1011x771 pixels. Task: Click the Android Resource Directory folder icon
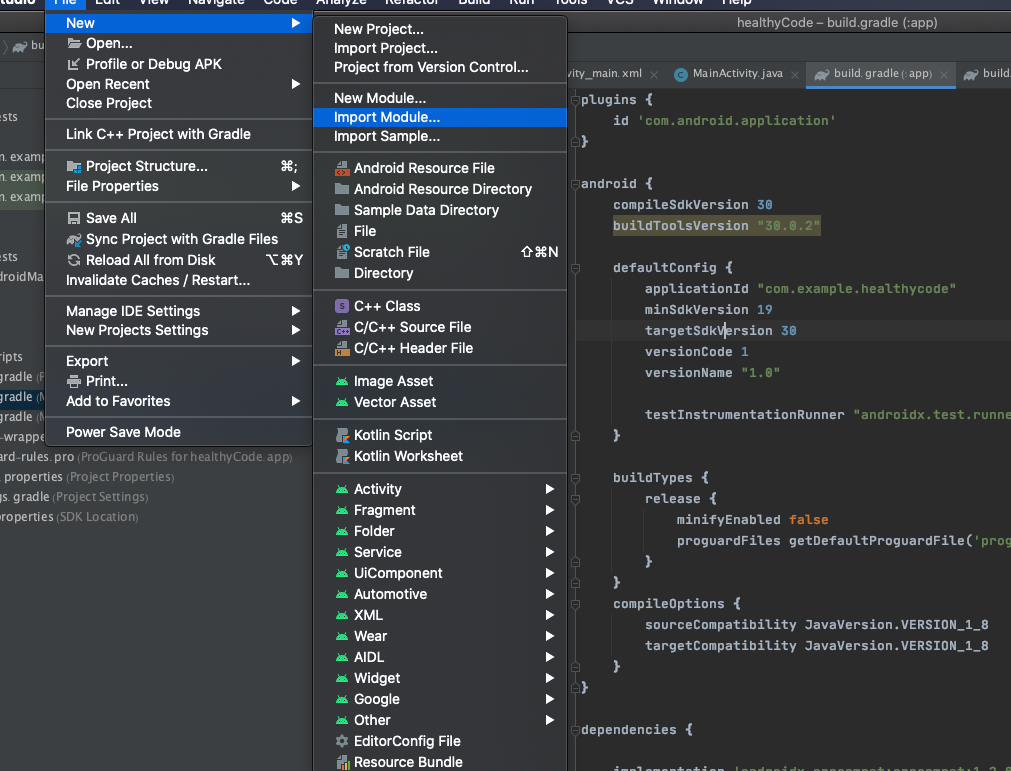(x=342, y=189)
